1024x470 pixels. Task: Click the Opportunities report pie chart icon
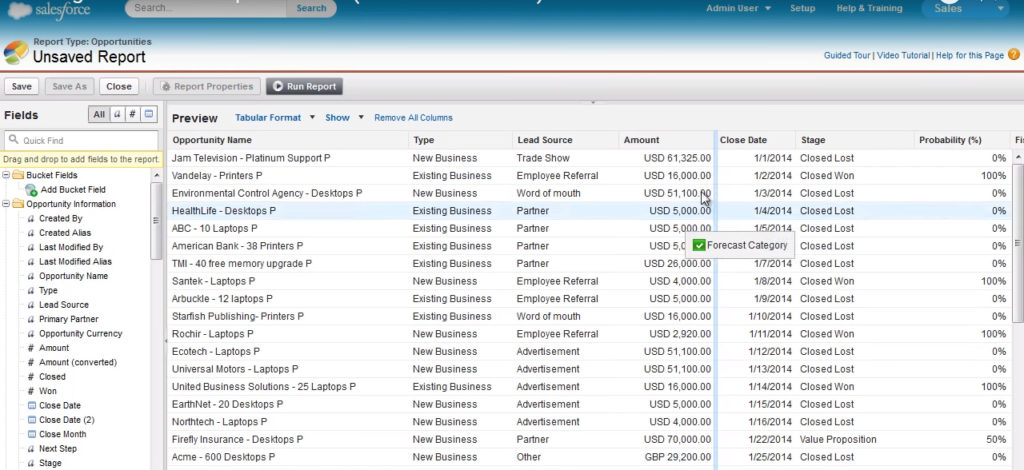[x=16, y=52]
